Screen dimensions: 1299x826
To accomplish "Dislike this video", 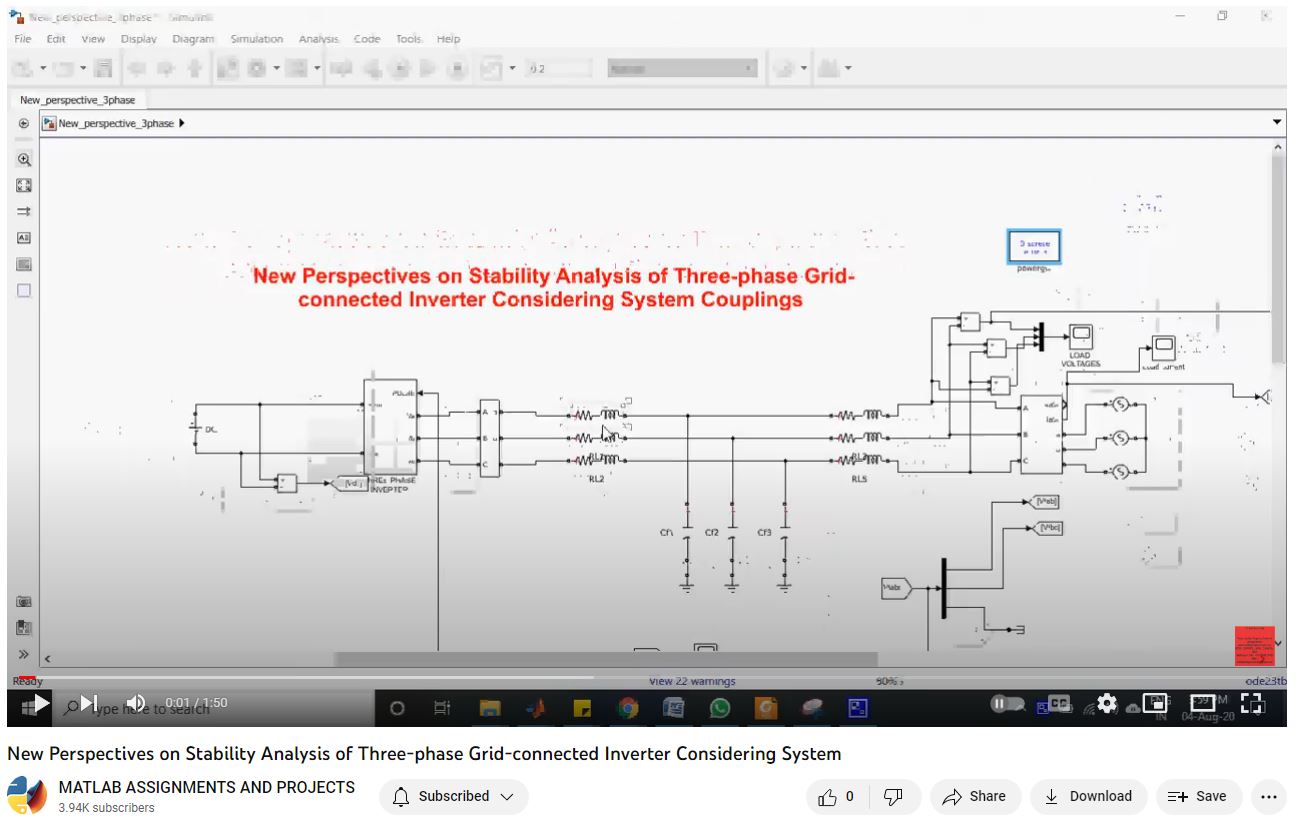I will 894,797.
